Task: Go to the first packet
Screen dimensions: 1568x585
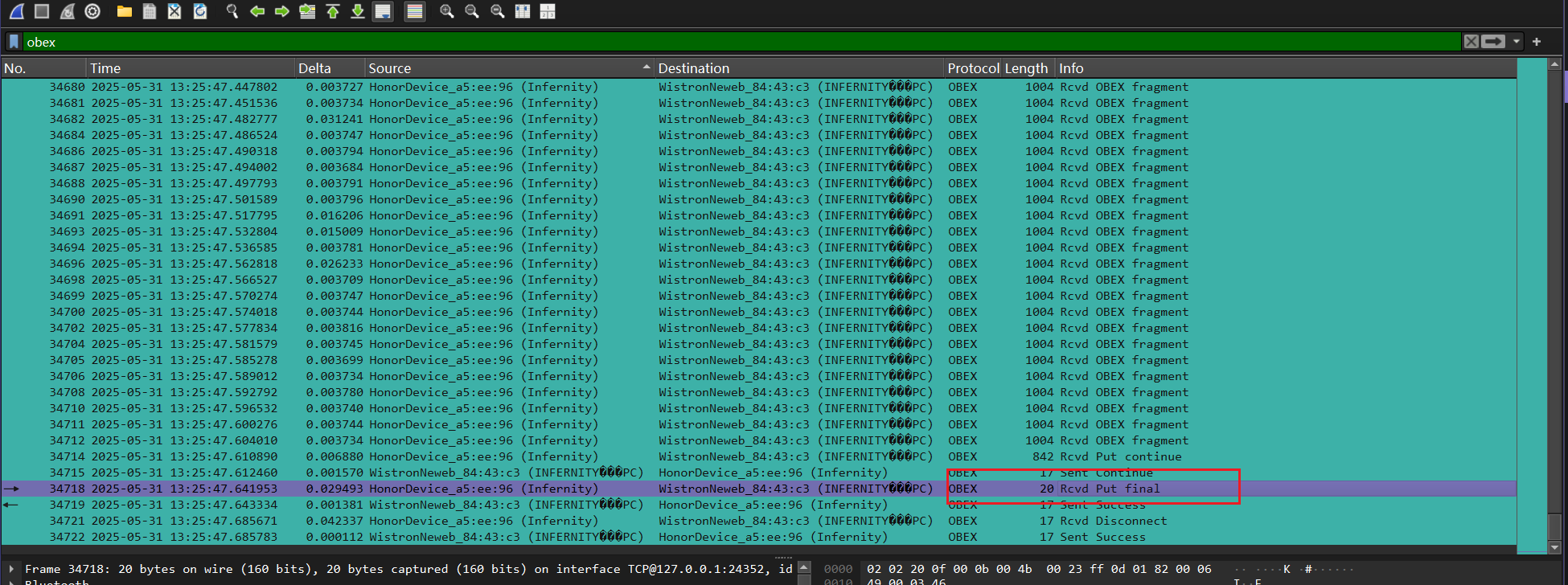Action: [x=333, y=11]
